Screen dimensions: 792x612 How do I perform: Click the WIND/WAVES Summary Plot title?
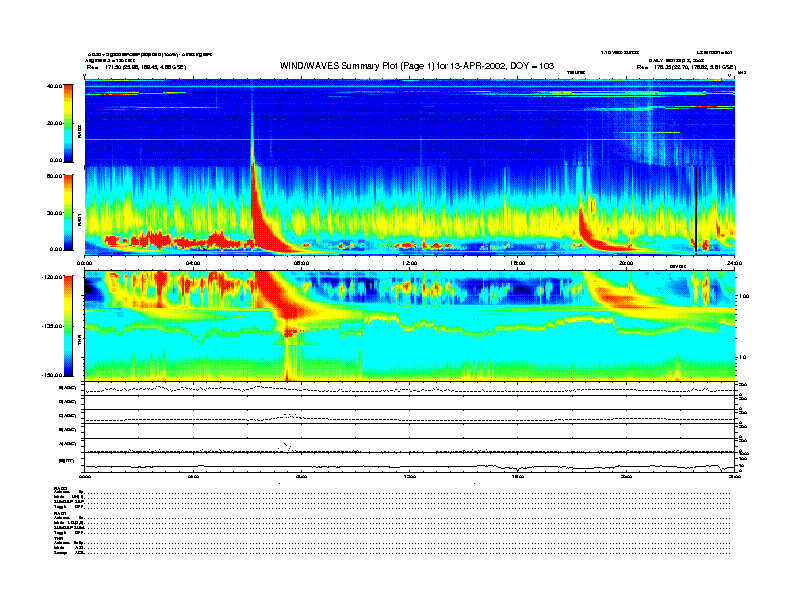[x=417, y=66]
